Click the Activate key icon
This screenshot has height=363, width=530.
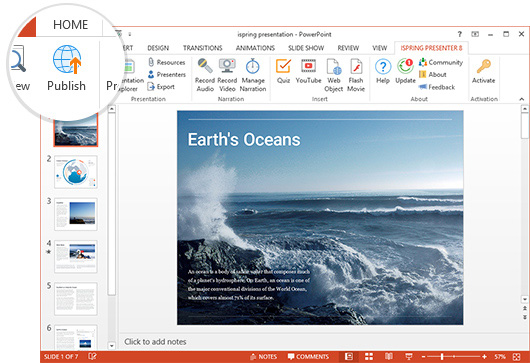[x=484, y=66]
